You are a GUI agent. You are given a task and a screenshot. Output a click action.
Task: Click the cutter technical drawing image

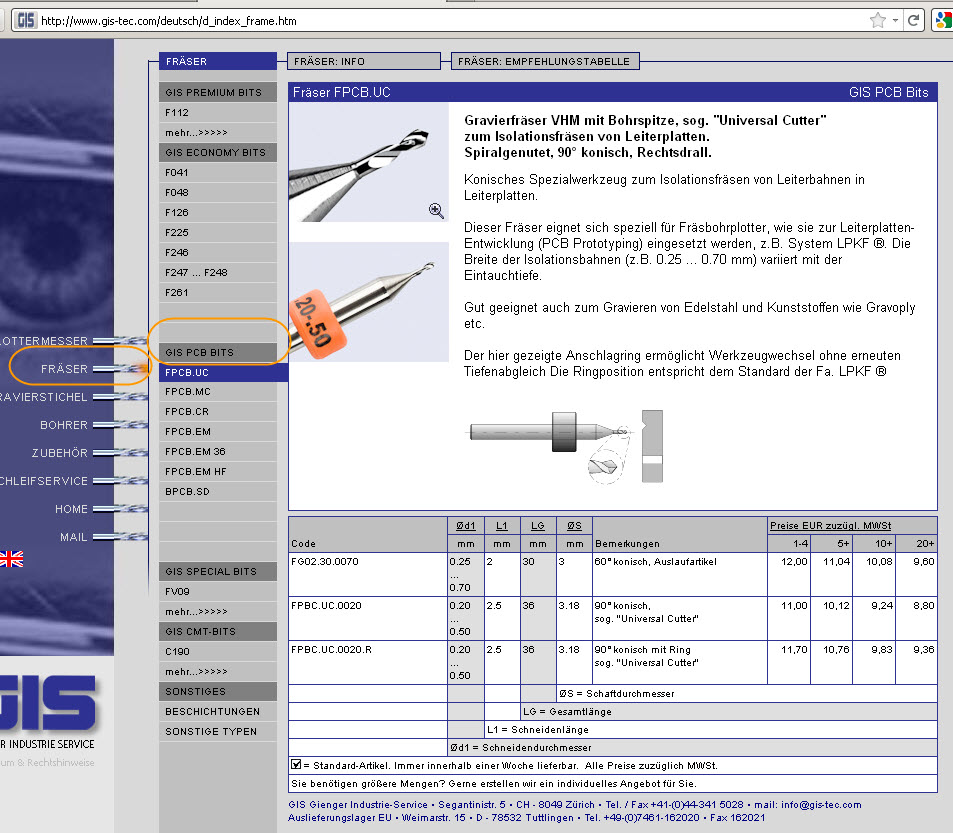[566, 447]
